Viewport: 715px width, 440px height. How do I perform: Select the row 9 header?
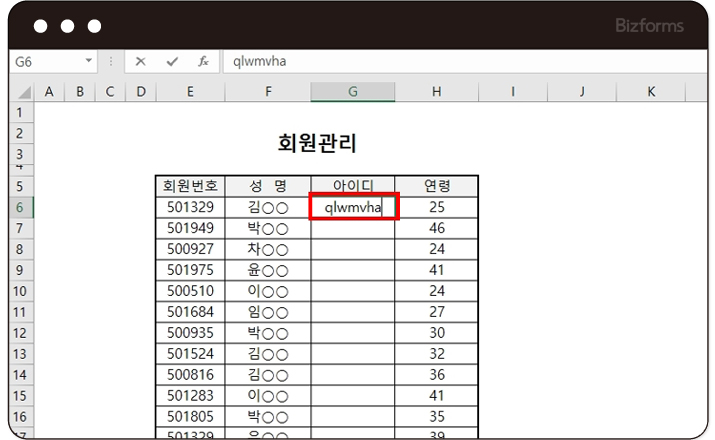click(x=20, y=270)
